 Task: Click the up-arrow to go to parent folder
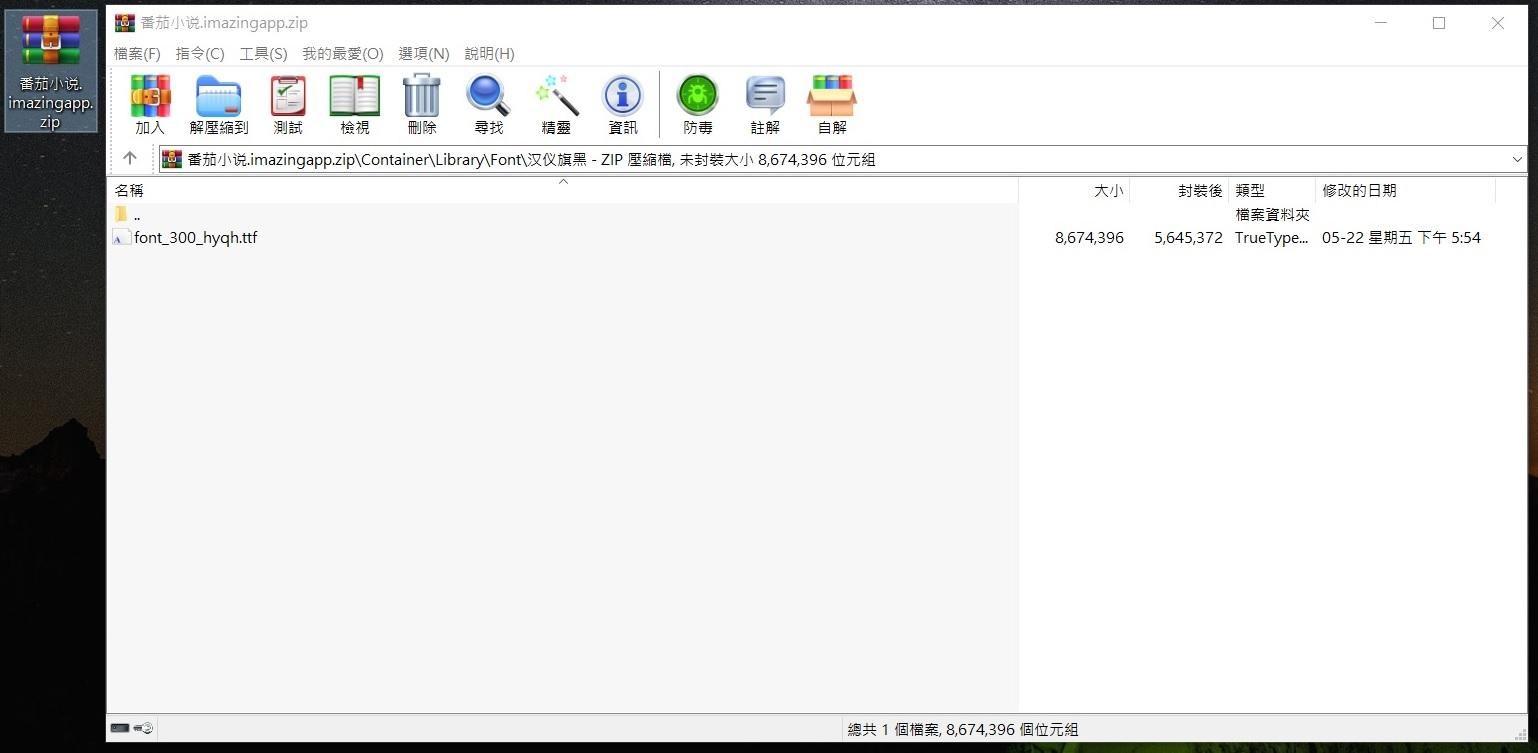coord(129,159)
